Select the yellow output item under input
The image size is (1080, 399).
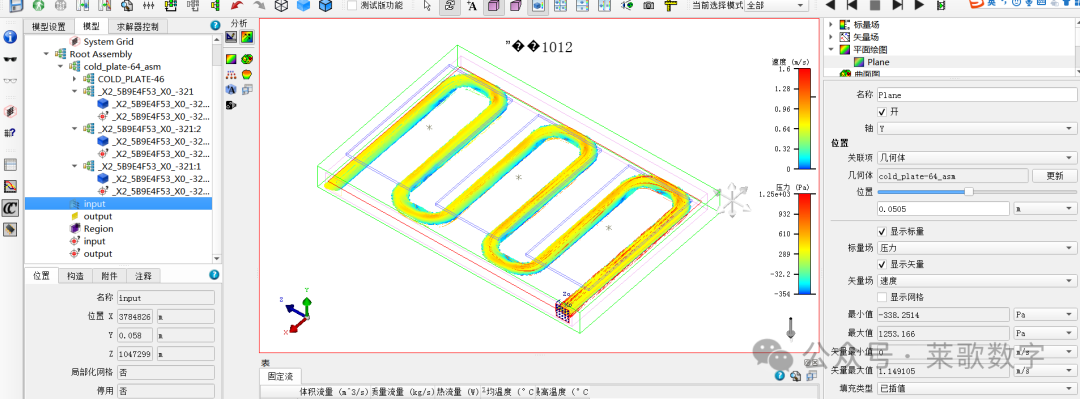(98, 216)
